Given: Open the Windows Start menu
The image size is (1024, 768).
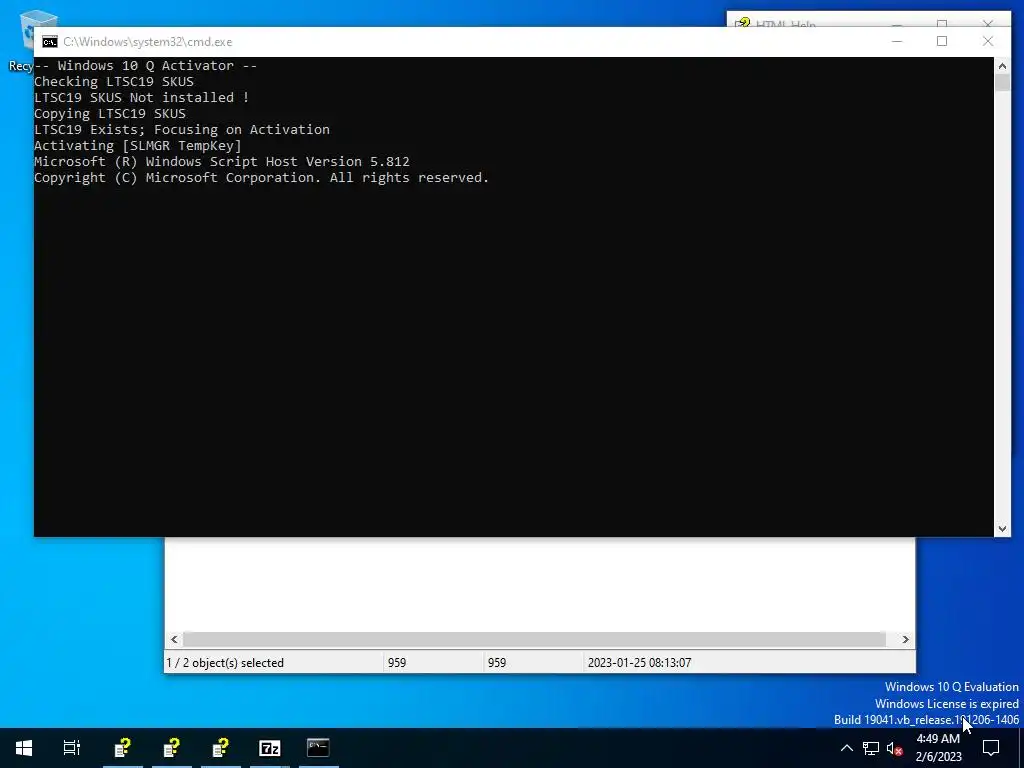Looking at the screenshot, I should (x=24, y=748).
